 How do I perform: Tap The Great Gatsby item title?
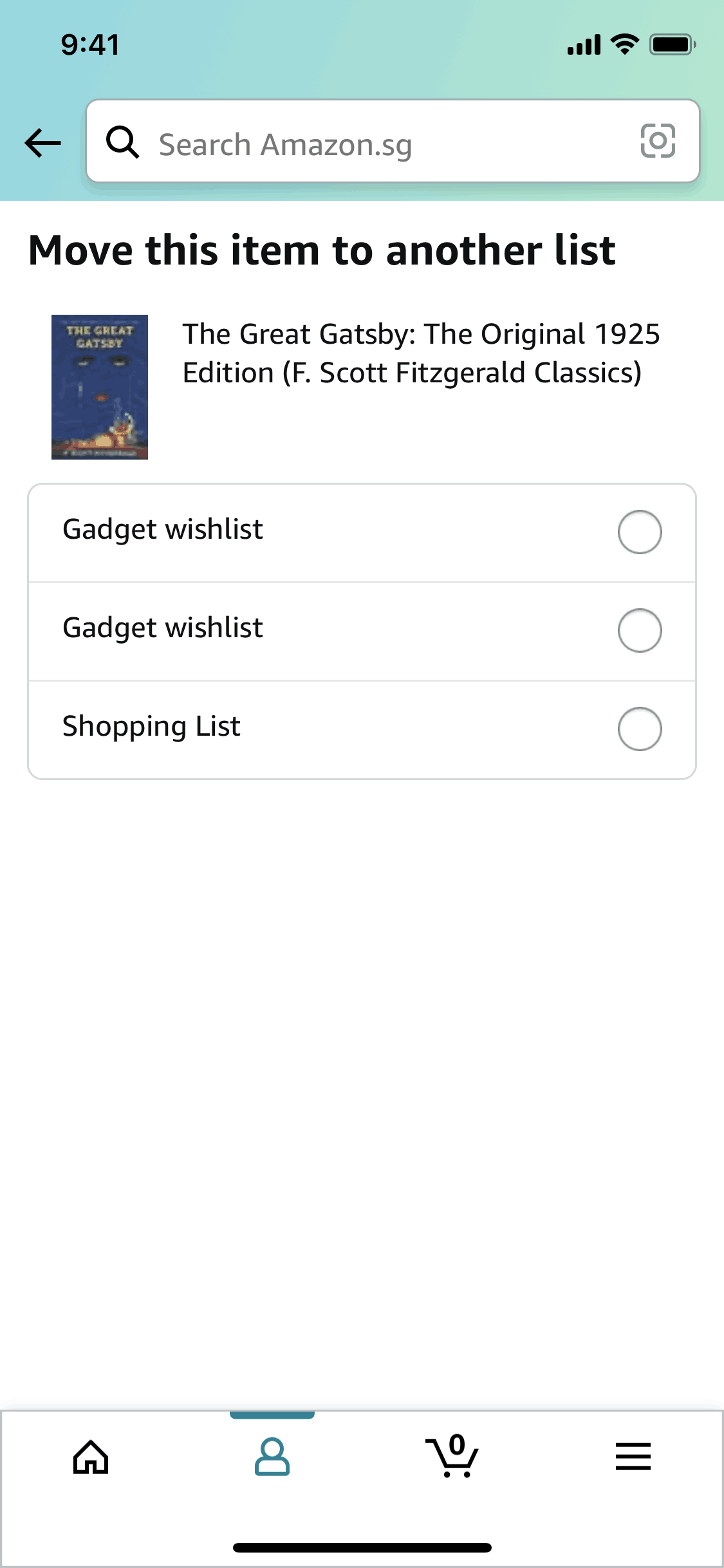tap(422, 353)
